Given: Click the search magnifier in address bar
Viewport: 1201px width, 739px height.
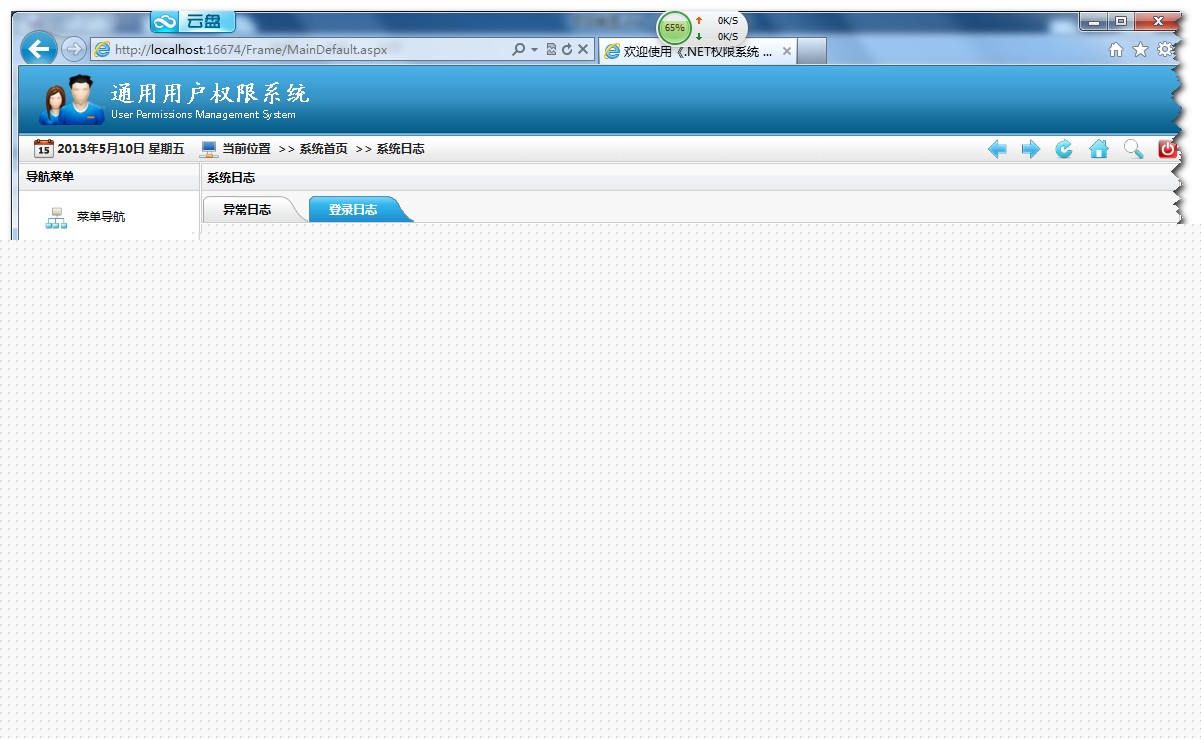Looking at the screenshot, I should [518, 49].
